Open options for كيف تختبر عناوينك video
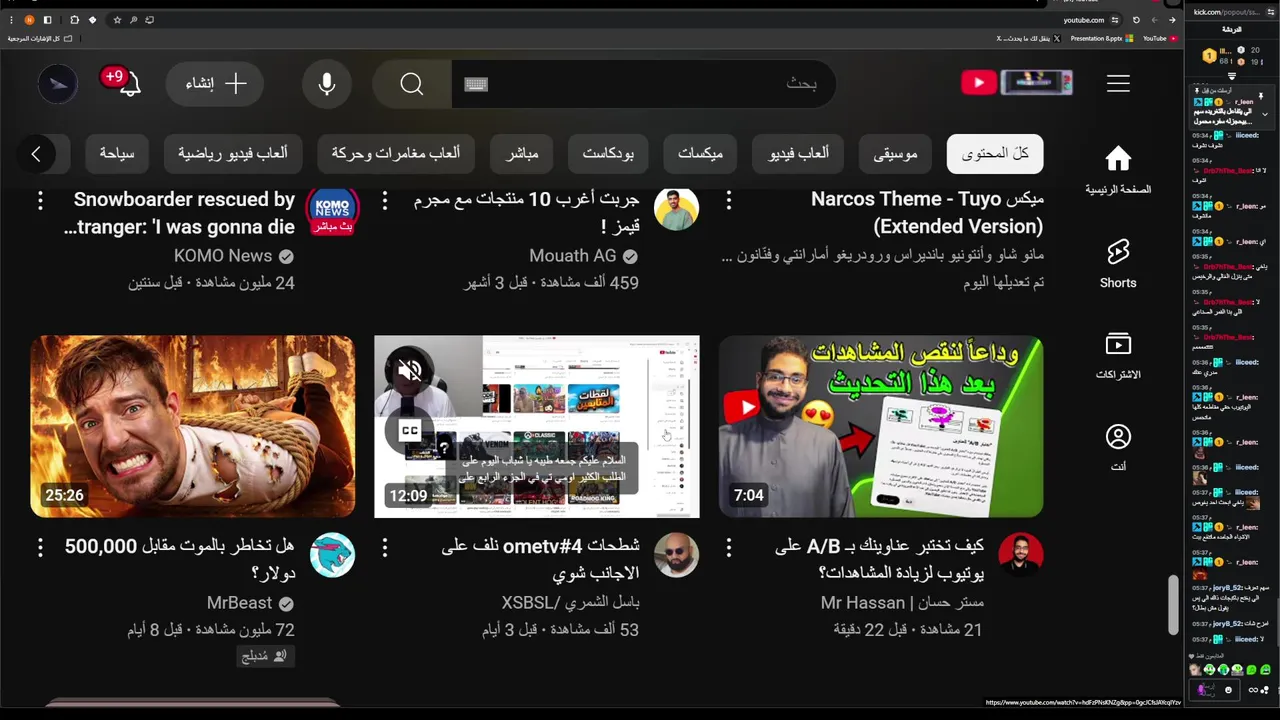This screenshot has height=720, width=1280. [x=729, y=547]
